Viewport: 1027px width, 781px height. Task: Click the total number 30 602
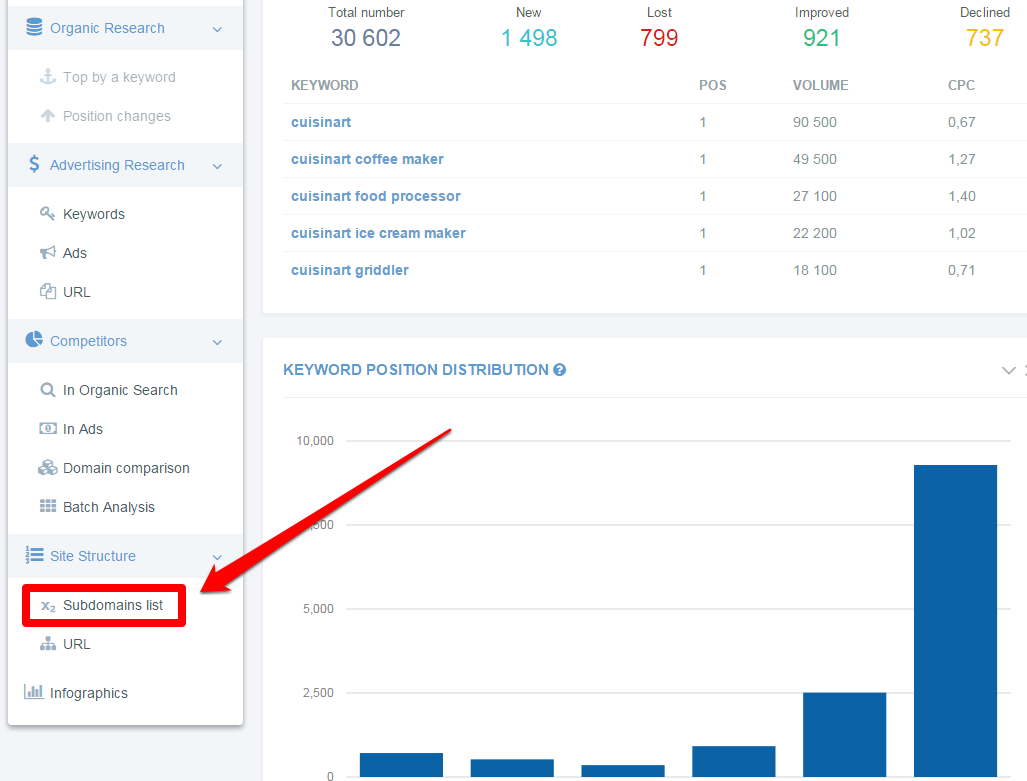pyautogui.click(x=365, y=38)
